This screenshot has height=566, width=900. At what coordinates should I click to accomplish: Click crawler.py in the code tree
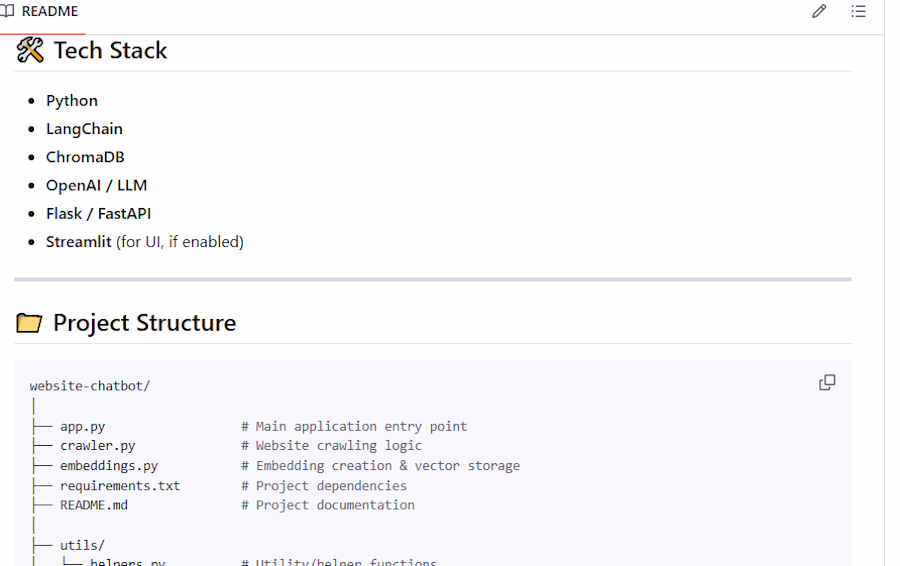(x=97, y=446)
